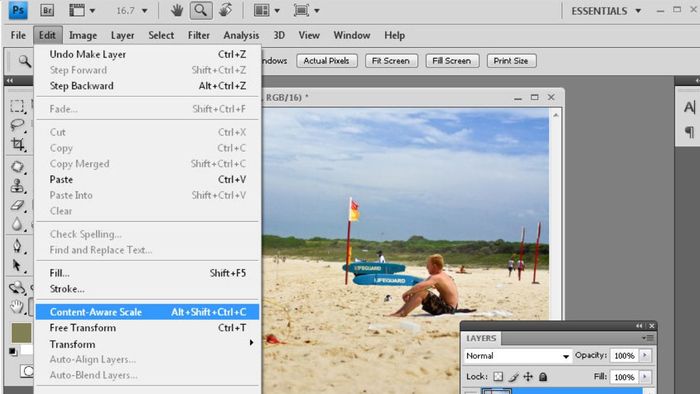Image resolution: width=700 pixels, height=394 pixels.
Task: Reset default foreground and background colors
Action: [13, 352]
